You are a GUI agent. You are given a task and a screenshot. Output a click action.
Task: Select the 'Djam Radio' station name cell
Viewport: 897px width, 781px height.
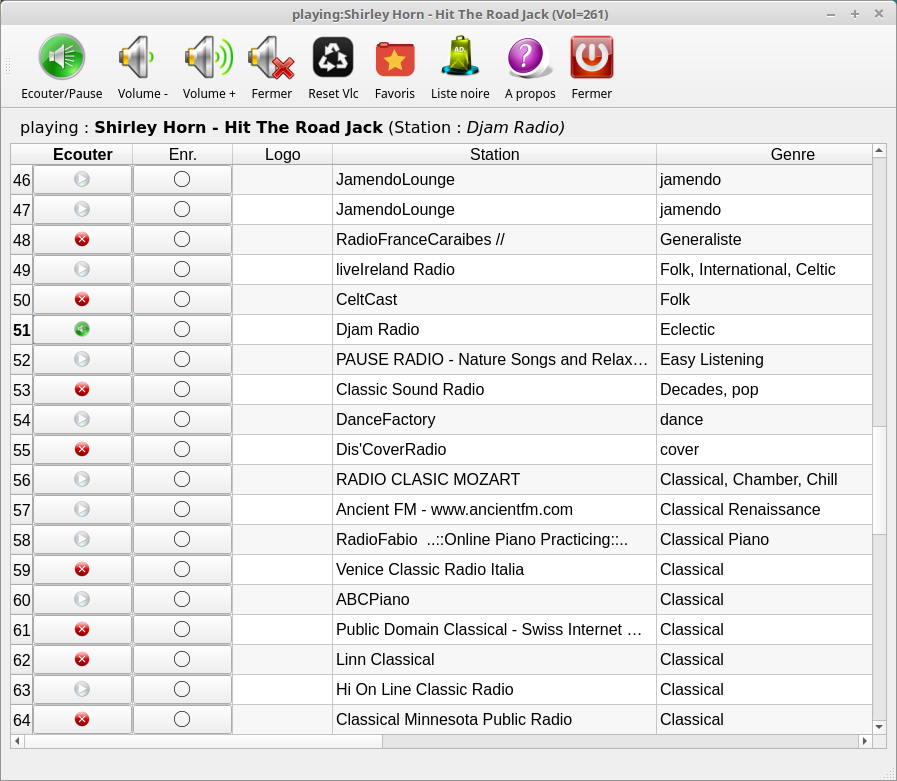tap(494, 330)
